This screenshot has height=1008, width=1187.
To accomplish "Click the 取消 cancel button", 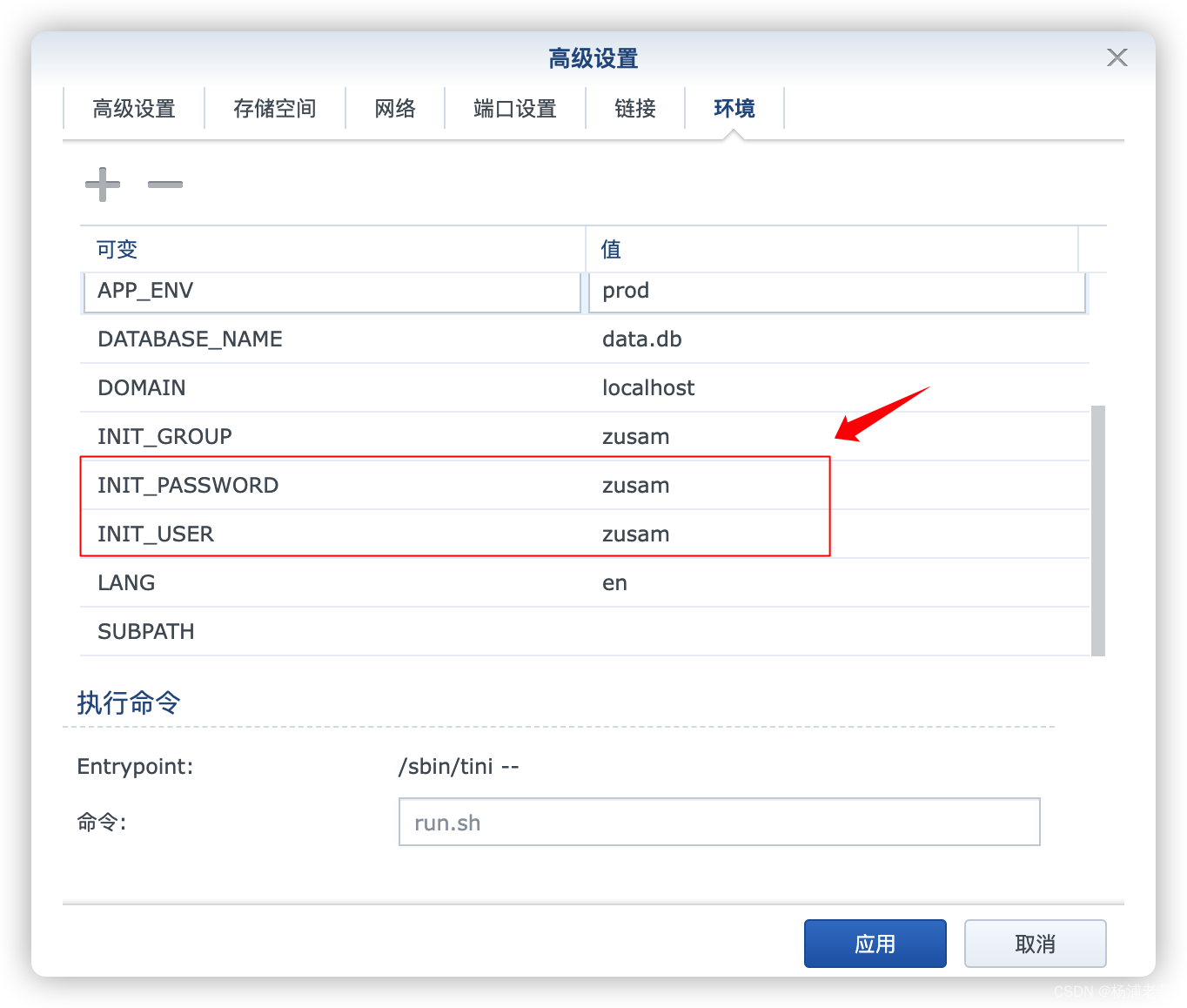I will 1035,944.
